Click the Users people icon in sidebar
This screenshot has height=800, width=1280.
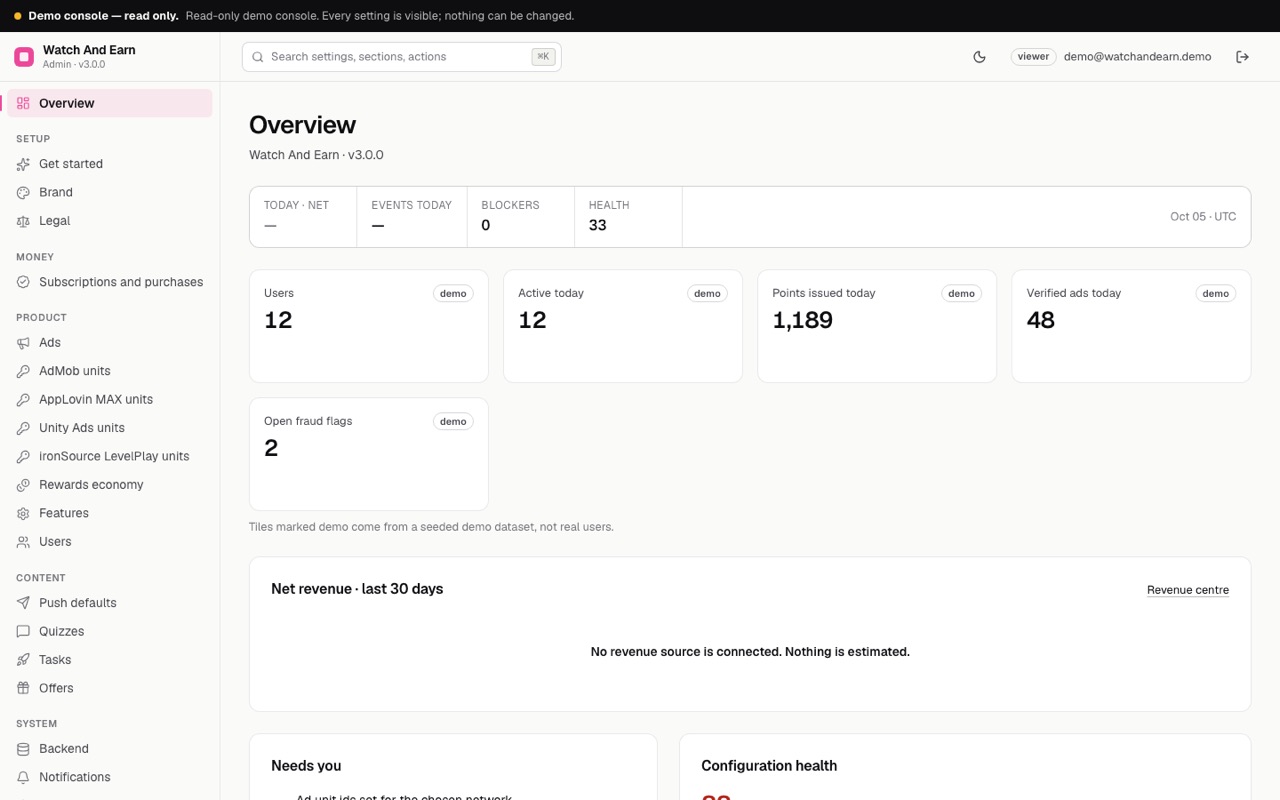pyautogui.click(x=23, y=542)
